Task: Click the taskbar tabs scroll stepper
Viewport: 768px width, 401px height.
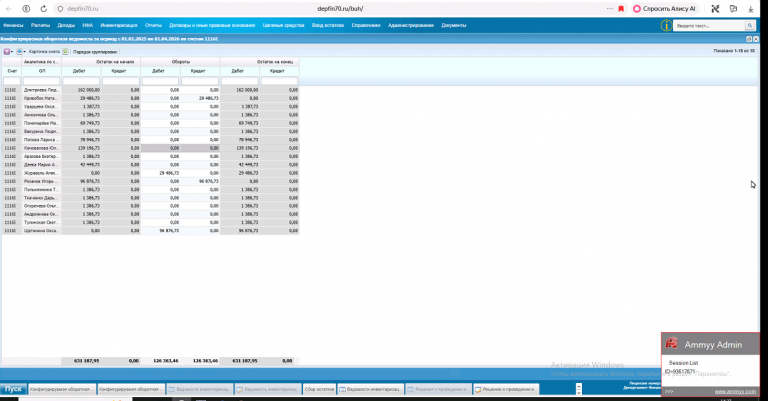Action: point(578,389)
